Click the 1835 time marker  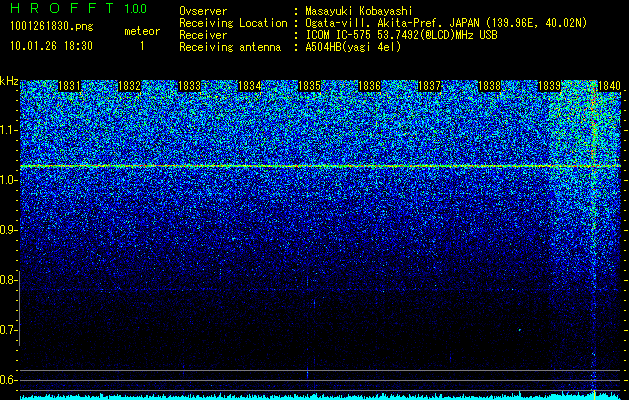(309, 86)
